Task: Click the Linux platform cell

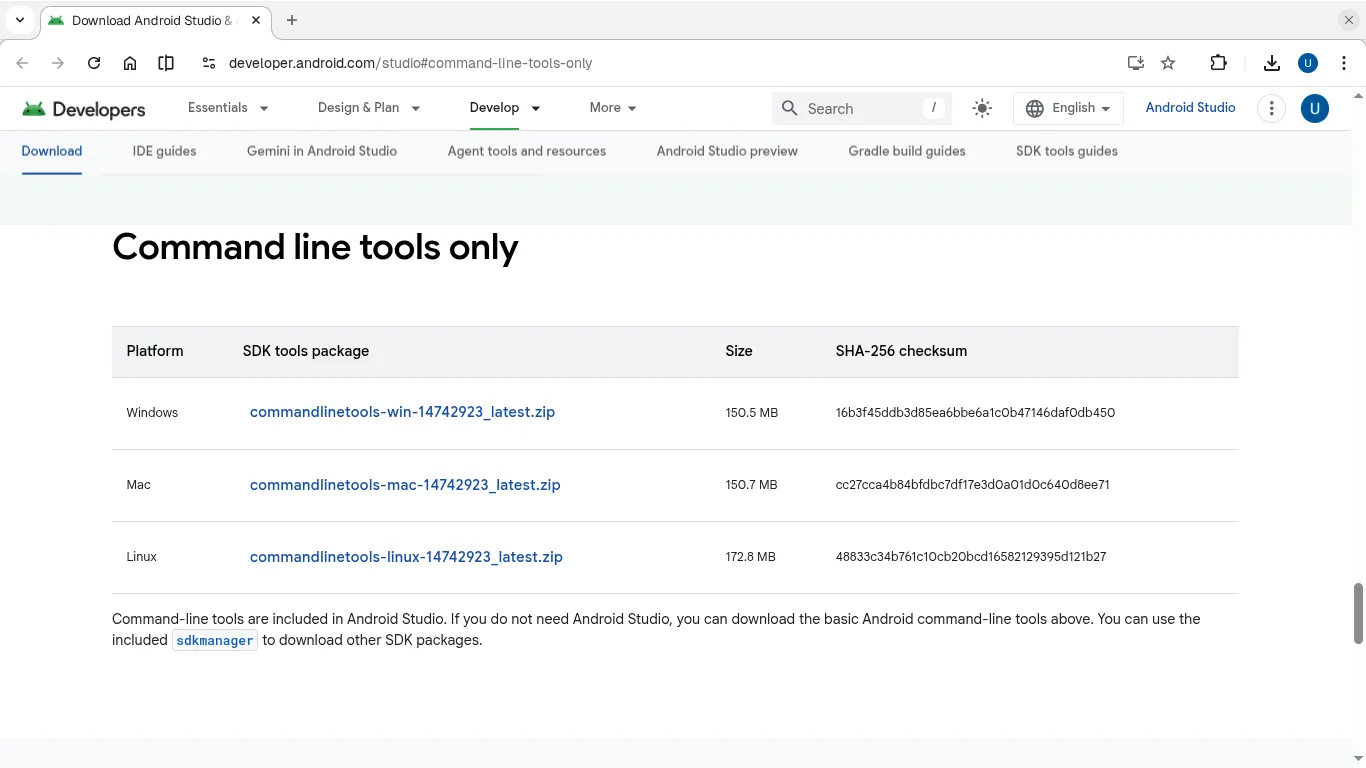Action: click(141, 557)
